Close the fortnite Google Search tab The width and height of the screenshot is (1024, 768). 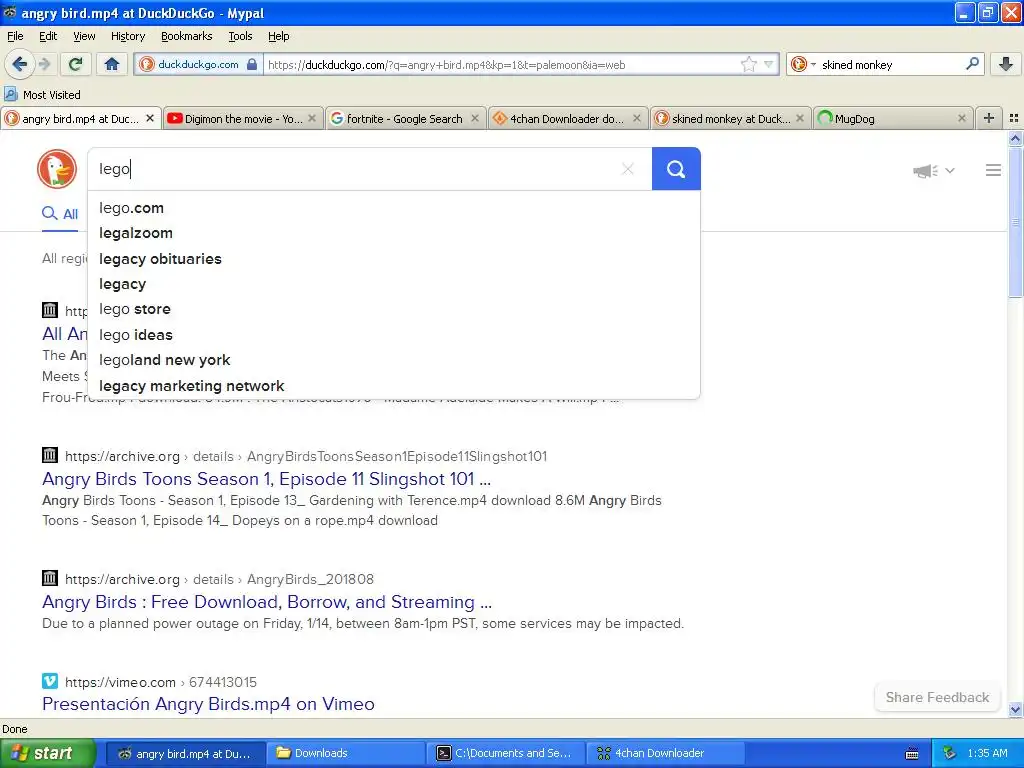[x=475, y=118]
